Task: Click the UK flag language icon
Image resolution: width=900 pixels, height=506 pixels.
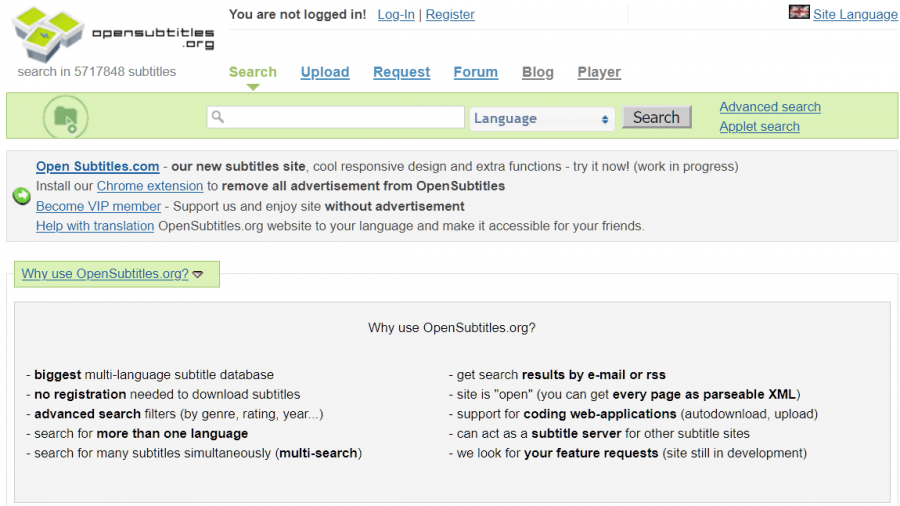Action: click(799, 12)
